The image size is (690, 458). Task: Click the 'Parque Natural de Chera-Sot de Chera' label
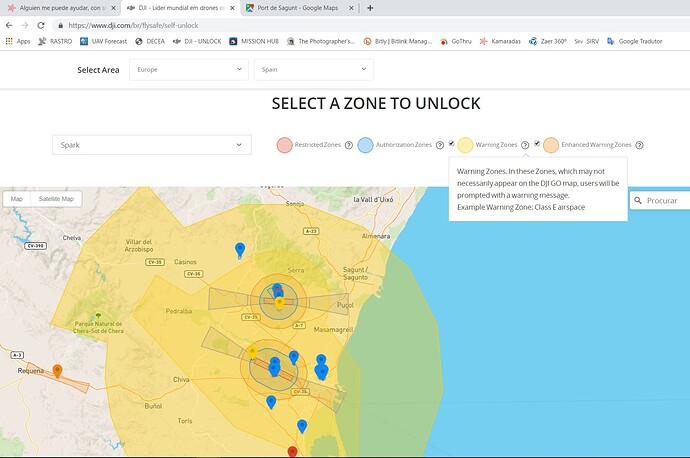(x=99, y=327)
